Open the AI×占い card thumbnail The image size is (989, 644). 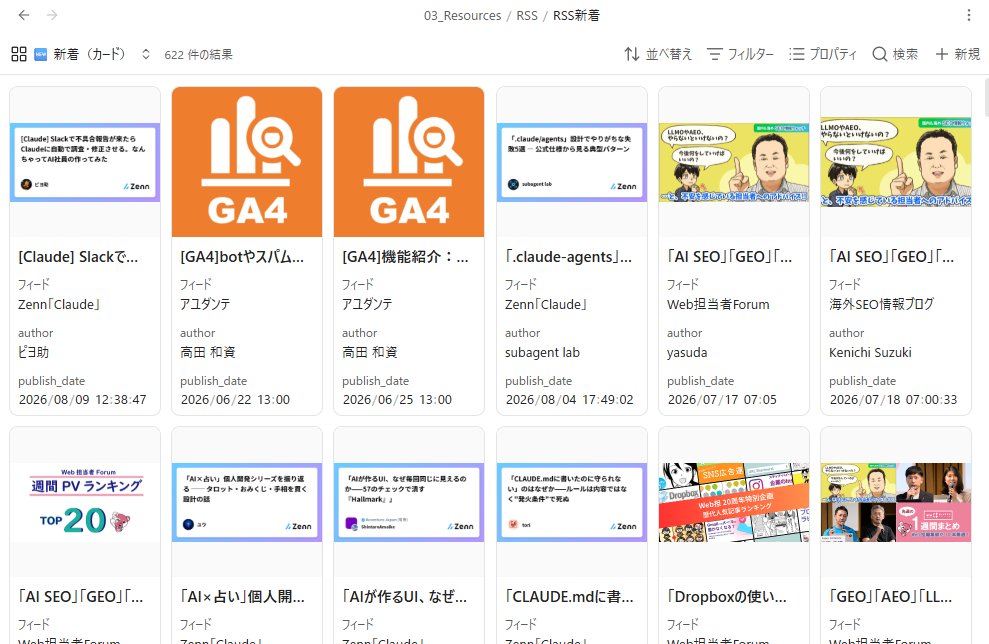247,502
